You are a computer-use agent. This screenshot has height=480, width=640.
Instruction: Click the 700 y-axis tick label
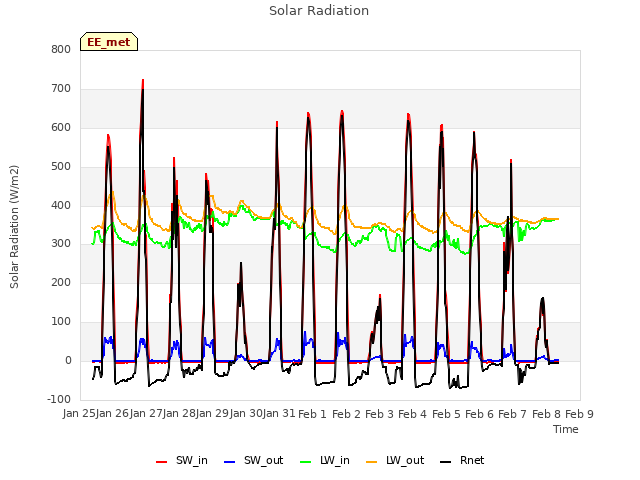coord(61,89)
